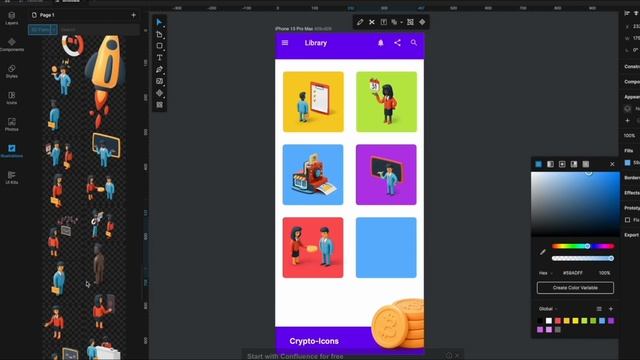Select angular gradient fill type
This screenshot has width=640, height=360.
(x=574, y=164)
